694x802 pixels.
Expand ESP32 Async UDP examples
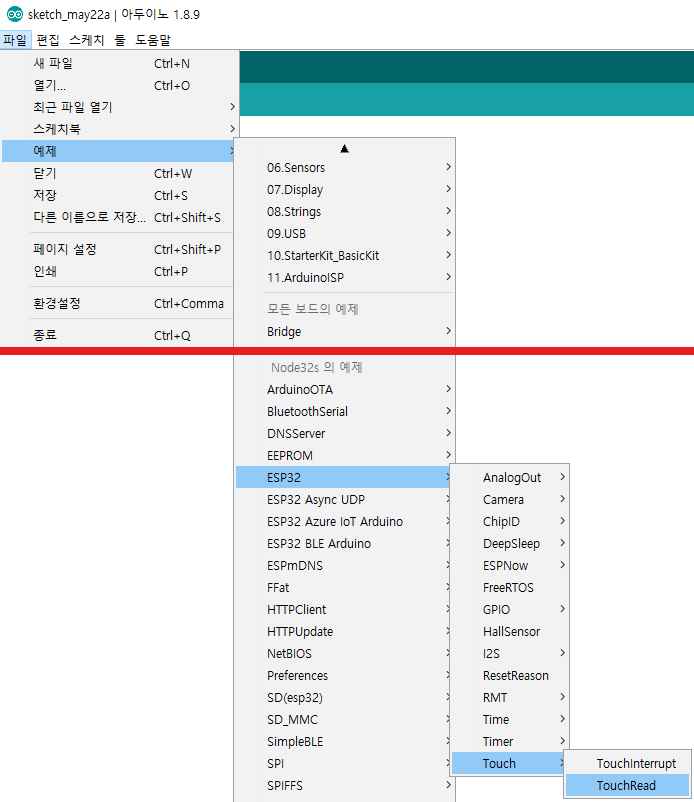click(343, 500)
